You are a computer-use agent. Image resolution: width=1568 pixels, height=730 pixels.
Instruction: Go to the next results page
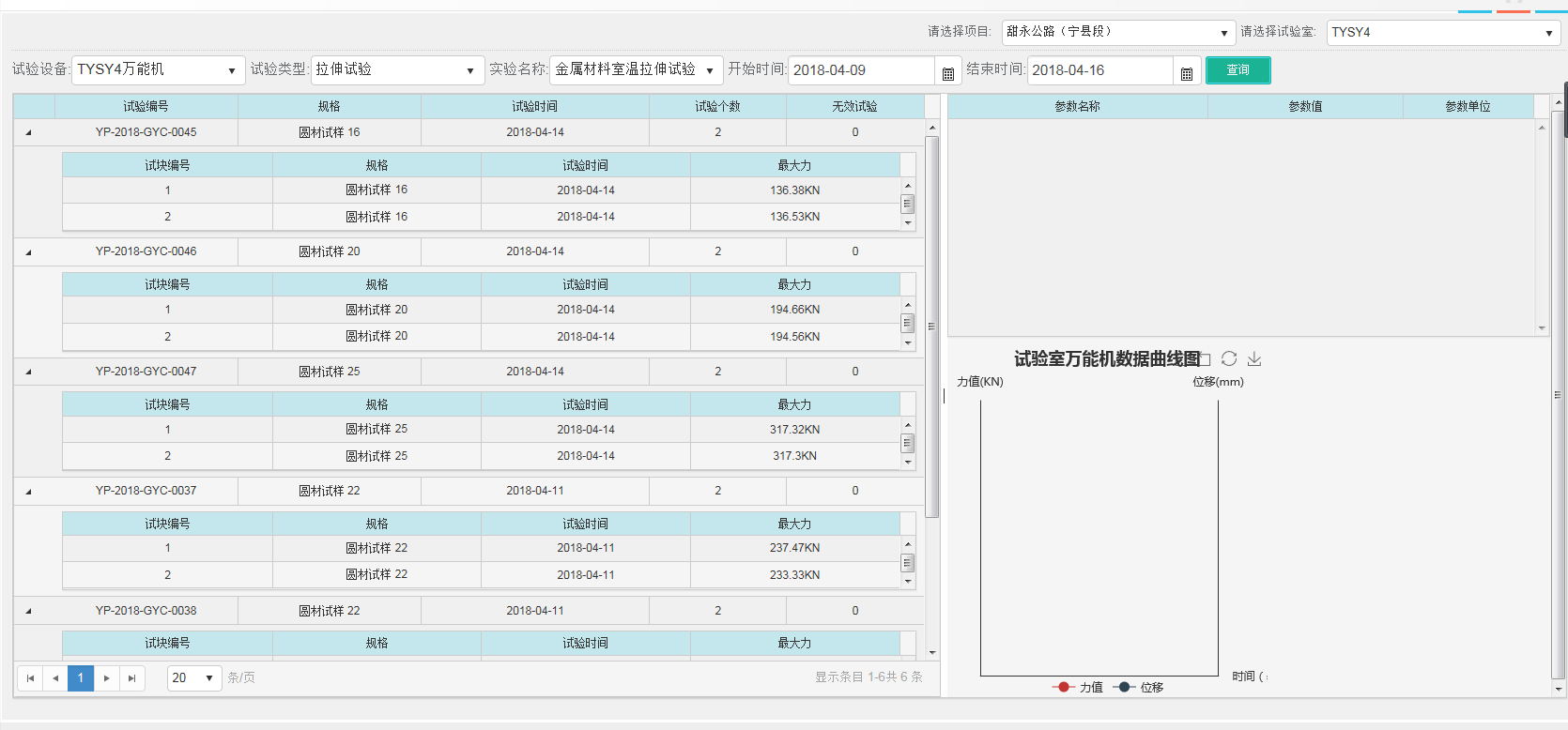pyautogui.click(x=106, y=677)
